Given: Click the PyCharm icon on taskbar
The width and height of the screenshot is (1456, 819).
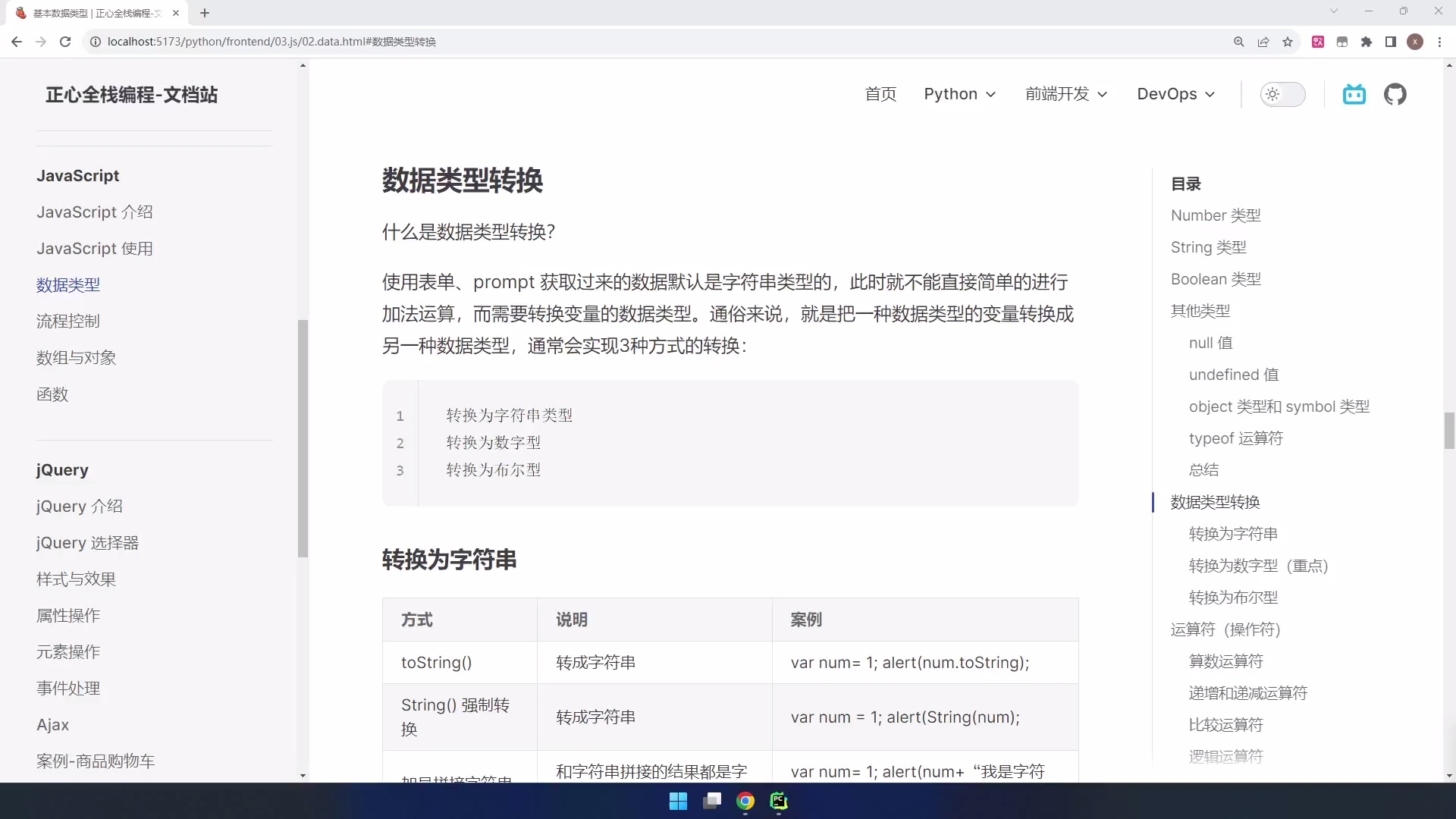Looking at the screenshot, I should coord(779,801).
